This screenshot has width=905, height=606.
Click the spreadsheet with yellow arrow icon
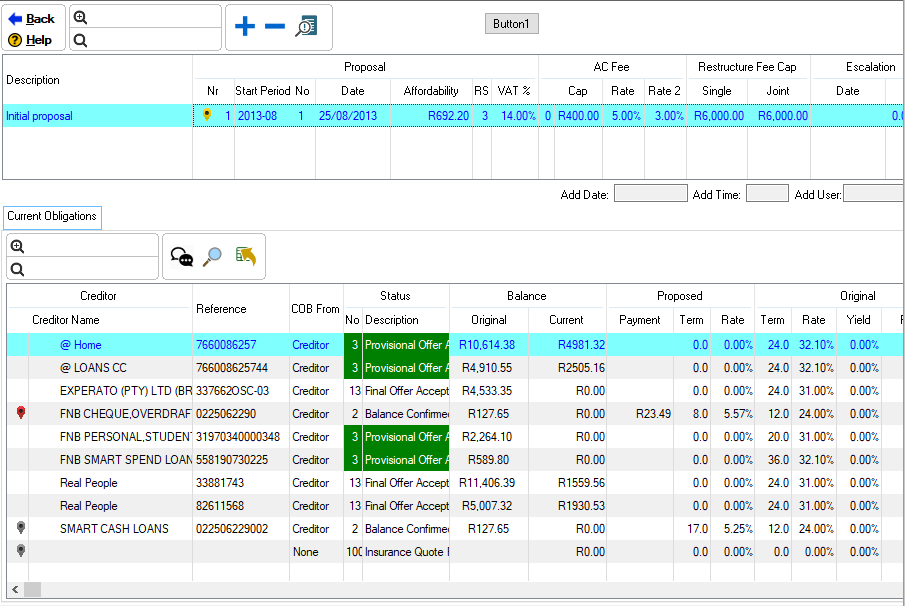(245, 258)
